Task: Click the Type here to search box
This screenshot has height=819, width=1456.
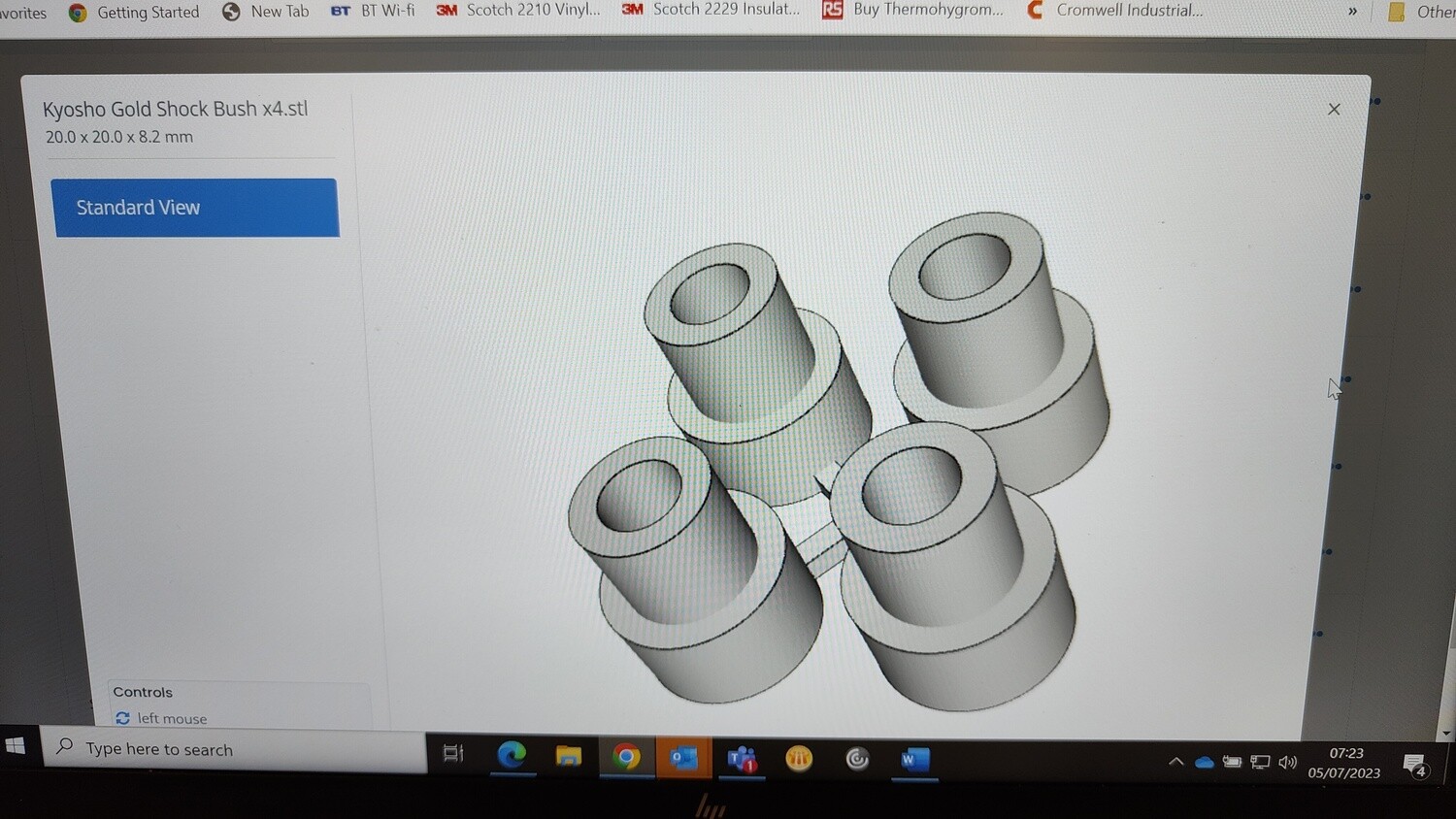Action: pyautogui.click(x=234, y=749)
